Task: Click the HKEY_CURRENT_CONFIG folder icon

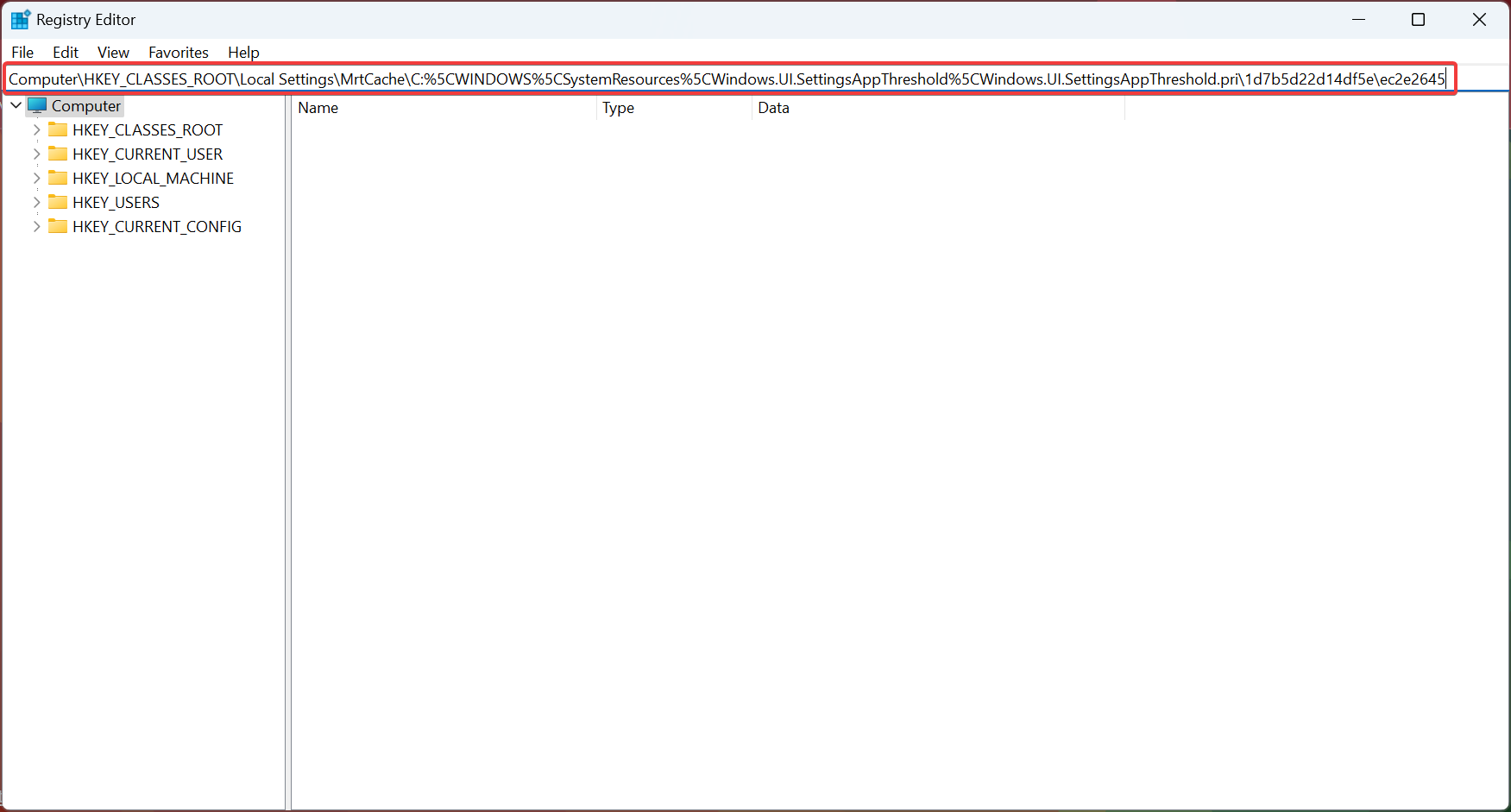Action: click(58, 226)
